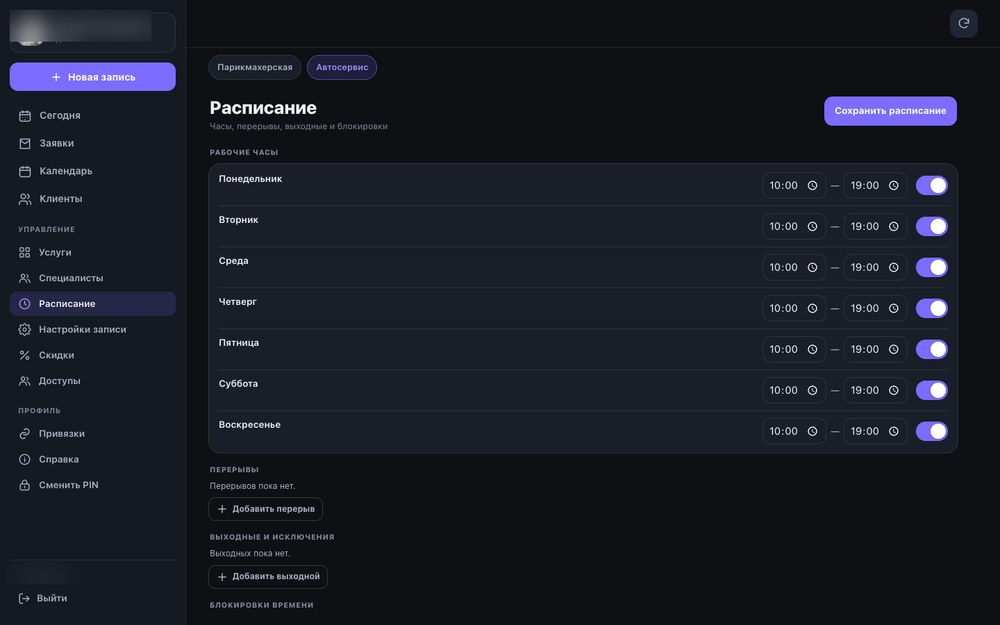Click the info icon next to Справка
The width and height of the screenshot is (1000, 625).
click(24, 459)
